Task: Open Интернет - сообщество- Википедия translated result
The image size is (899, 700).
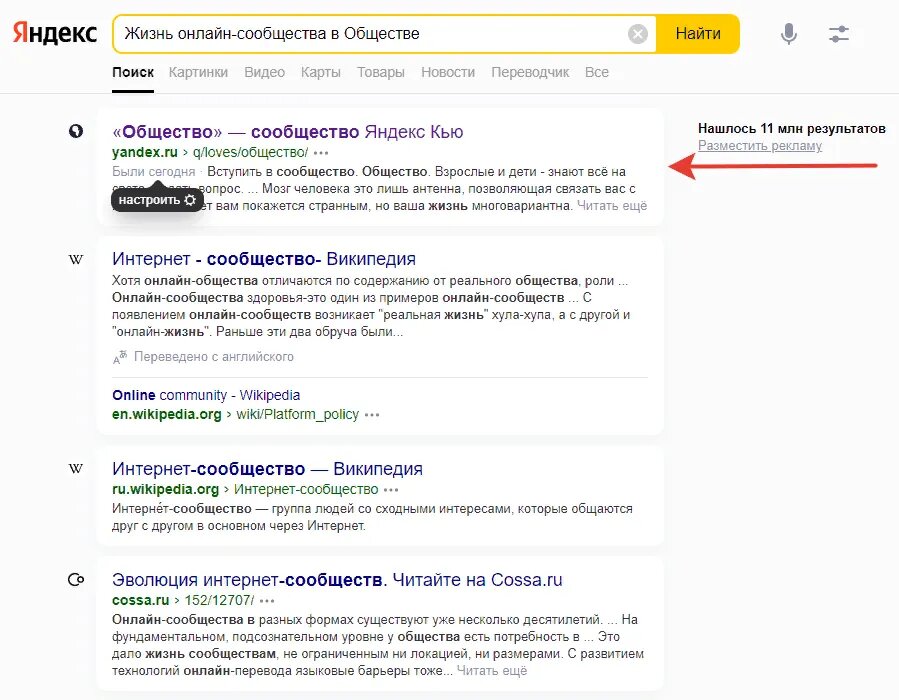Action: point(264,259)
